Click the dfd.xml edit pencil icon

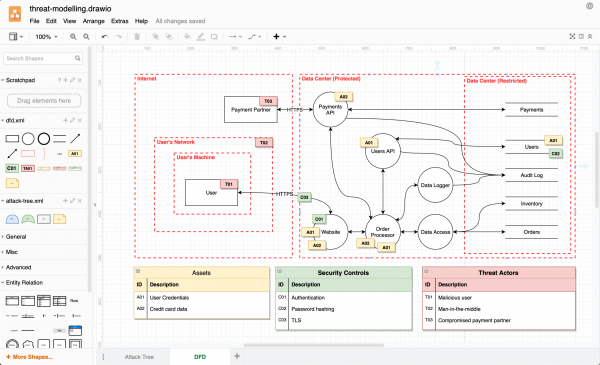click(x=72, y=120)
